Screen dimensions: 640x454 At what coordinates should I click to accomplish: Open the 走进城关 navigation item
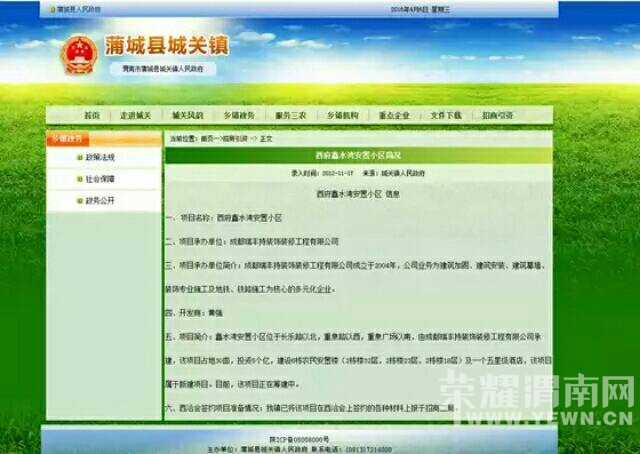(136, 116)
